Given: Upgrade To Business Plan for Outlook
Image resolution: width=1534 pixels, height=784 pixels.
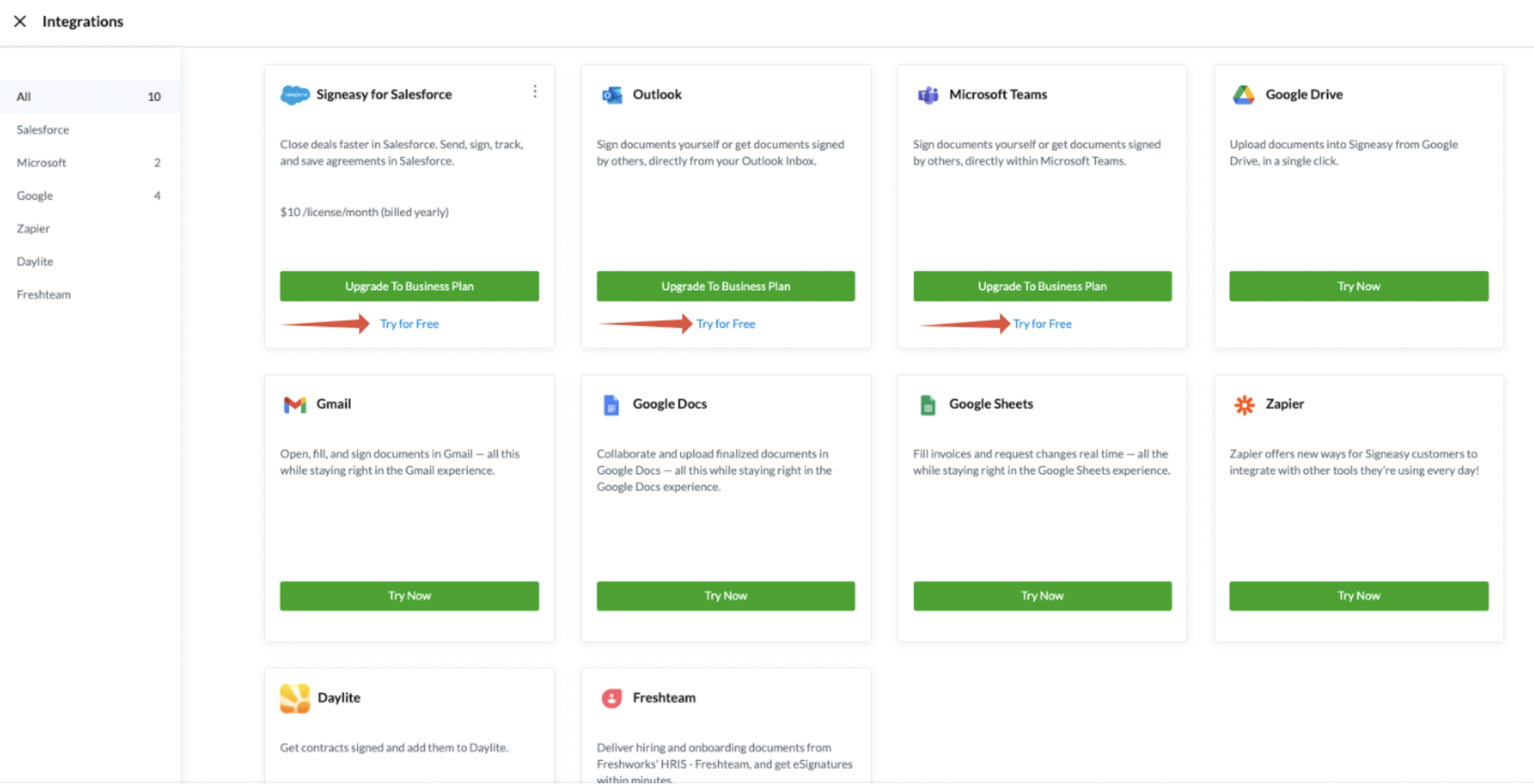Looking at the screenshot, I should [726, 286].
